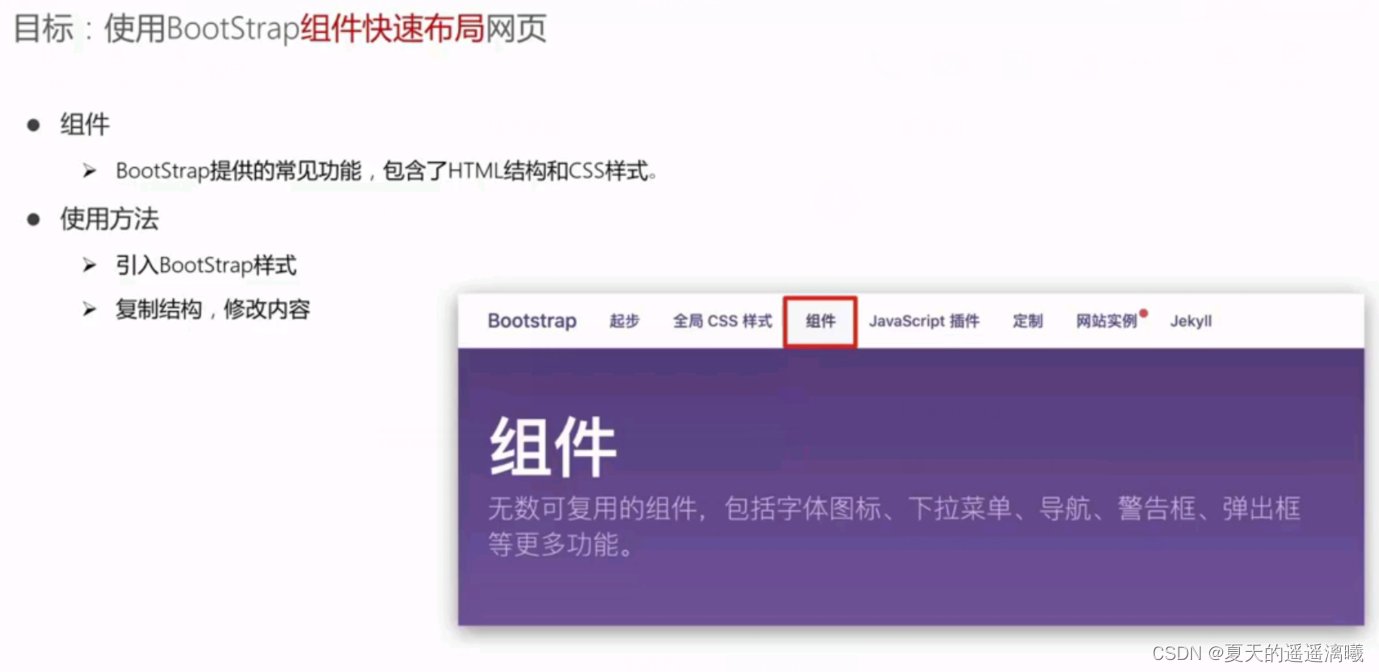Click the Bootstrap brand link
The image size is (1379, 672).
point(532,321)
